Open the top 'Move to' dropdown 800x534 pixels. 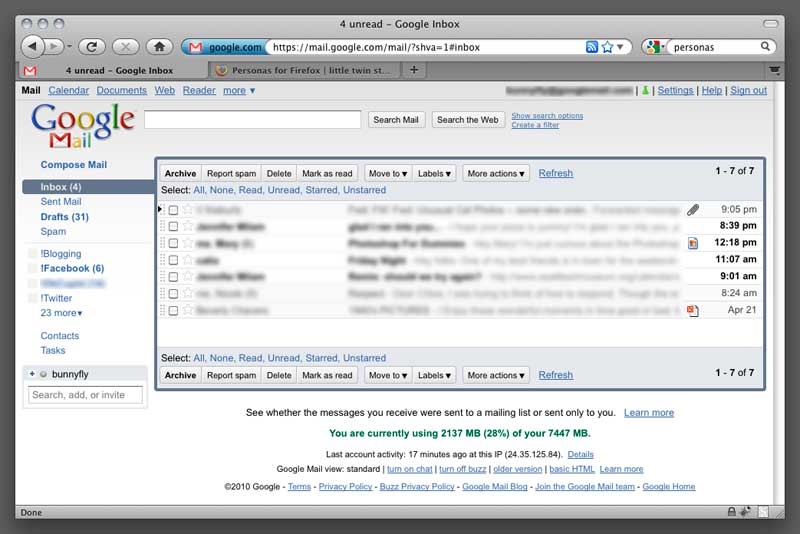click(x=388, y=173)
